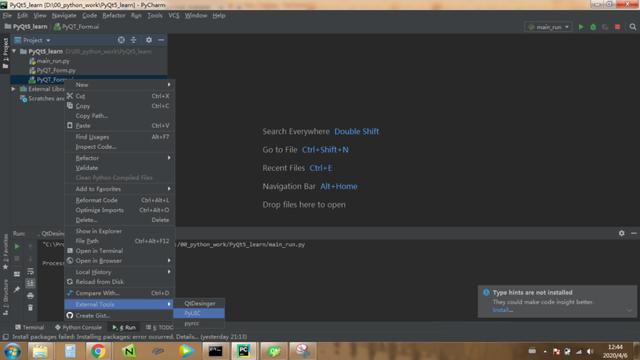This screenshot has height=360, width=640.
Task: Open the Structure side tool window tab
Action: (5, 297)
